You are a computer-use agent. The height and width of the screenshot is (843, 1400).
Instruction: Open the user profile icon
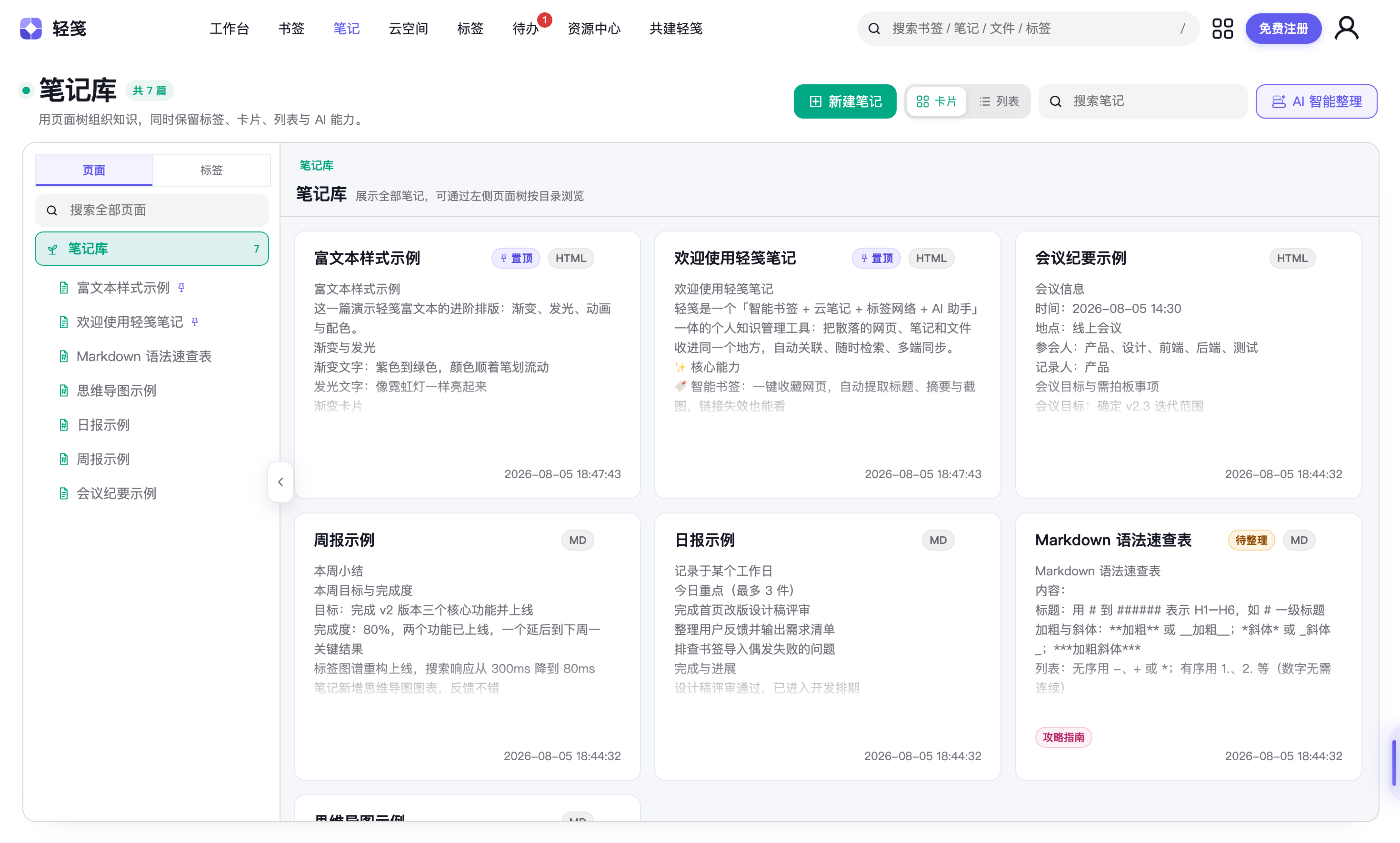point(1346,29)
